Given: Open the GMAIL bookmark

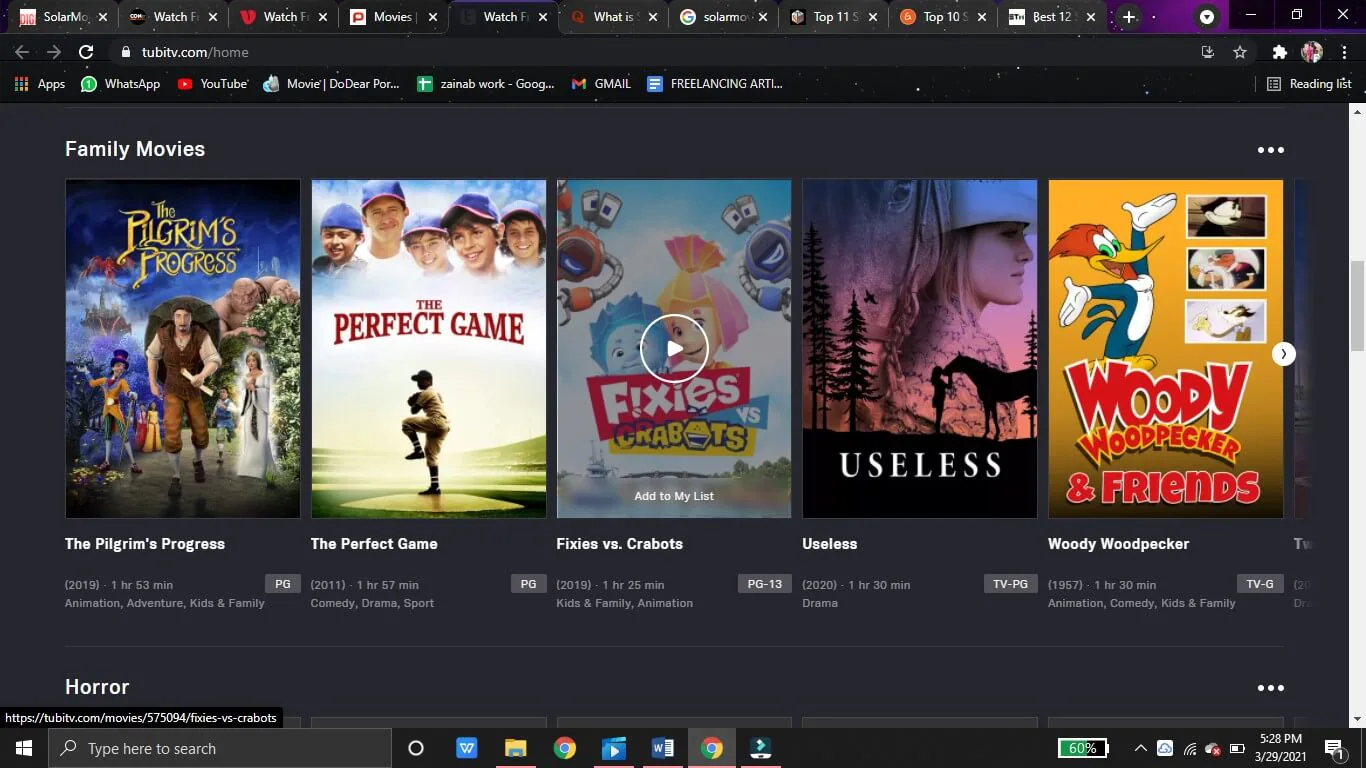Looking at the screenshot, I should 601,84.
